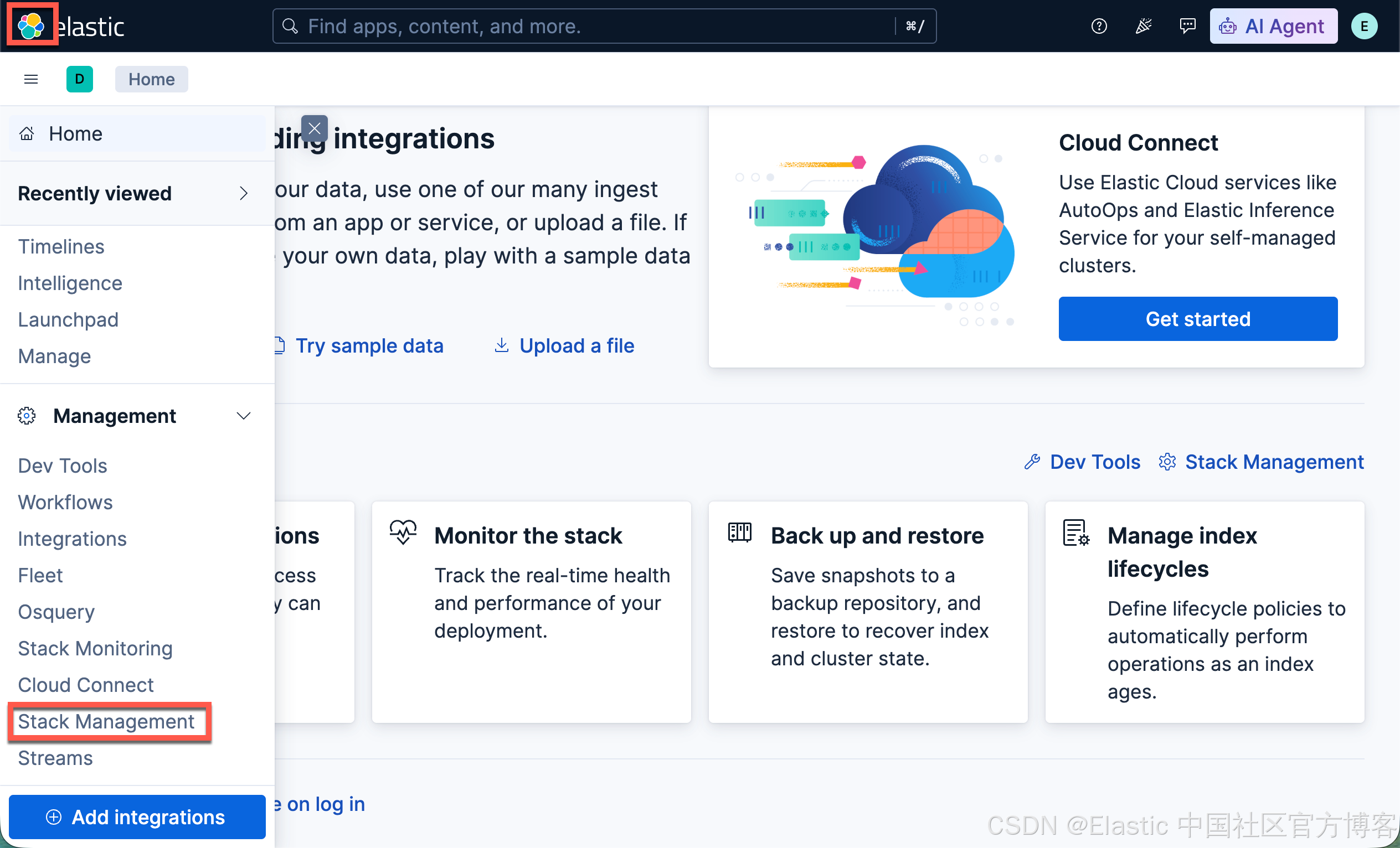Open the newsfeed celebration icon
This screenshot has width=1400, height=848.
[x=1143, y=26]
